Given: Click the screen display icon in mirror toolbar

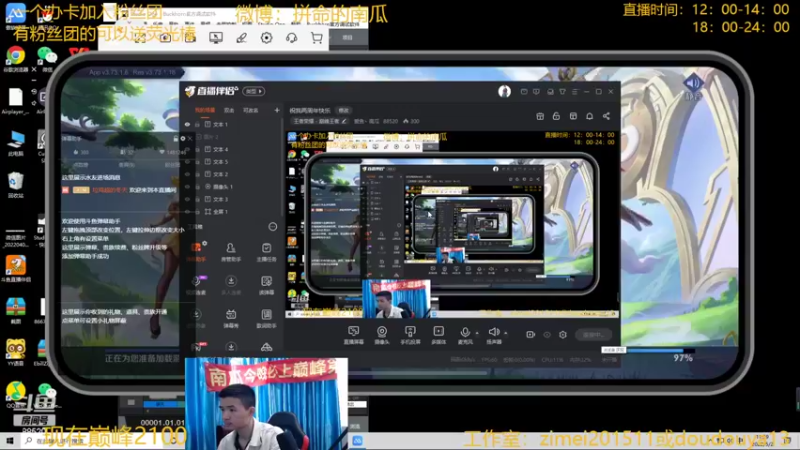Looking at the screenshot, I should pyautogui.click(x=216, y=38).
